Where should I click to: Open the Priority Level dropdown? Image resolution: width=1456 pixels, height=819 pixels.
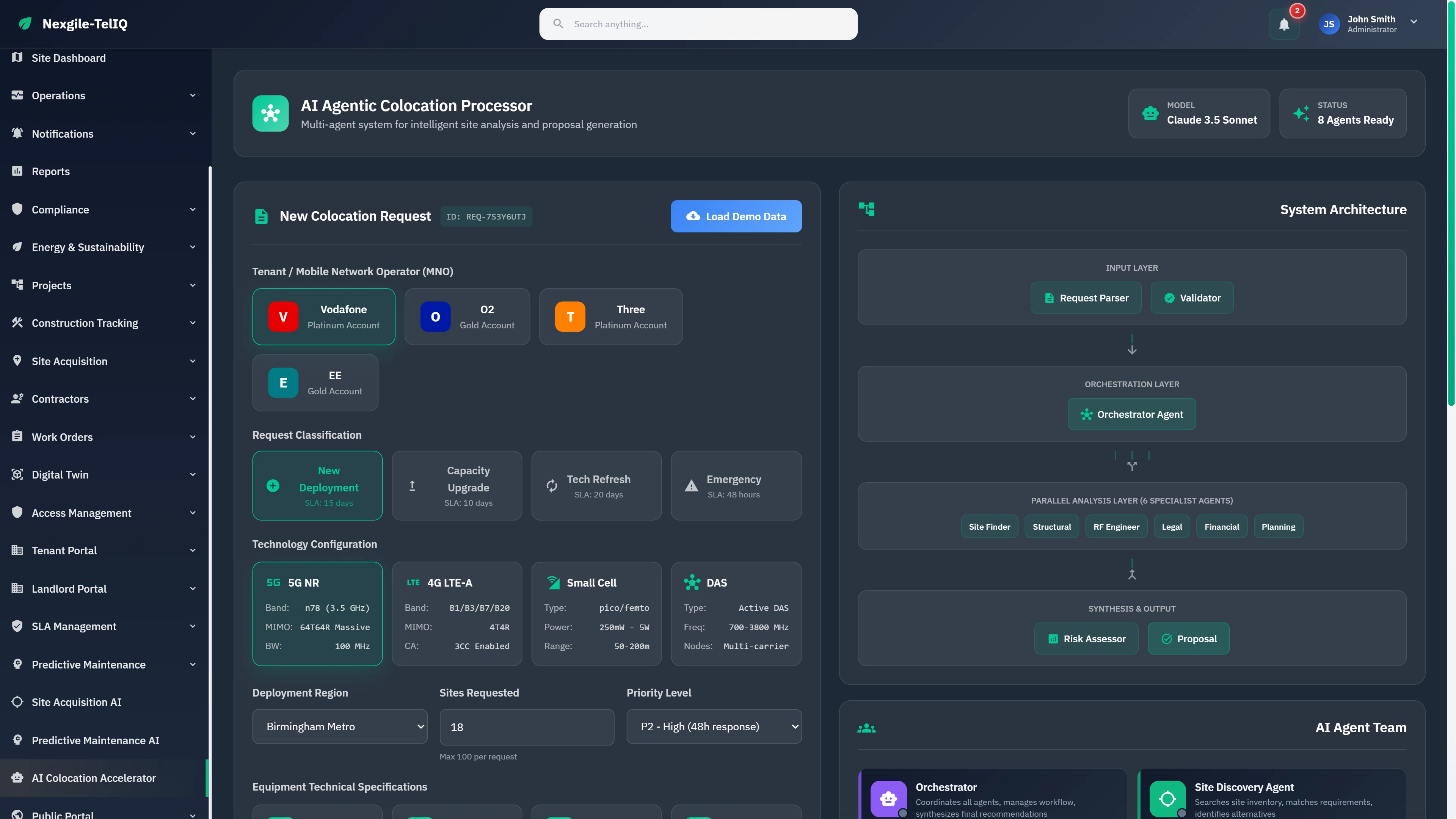pyautogui.click(x=714, y=726)
